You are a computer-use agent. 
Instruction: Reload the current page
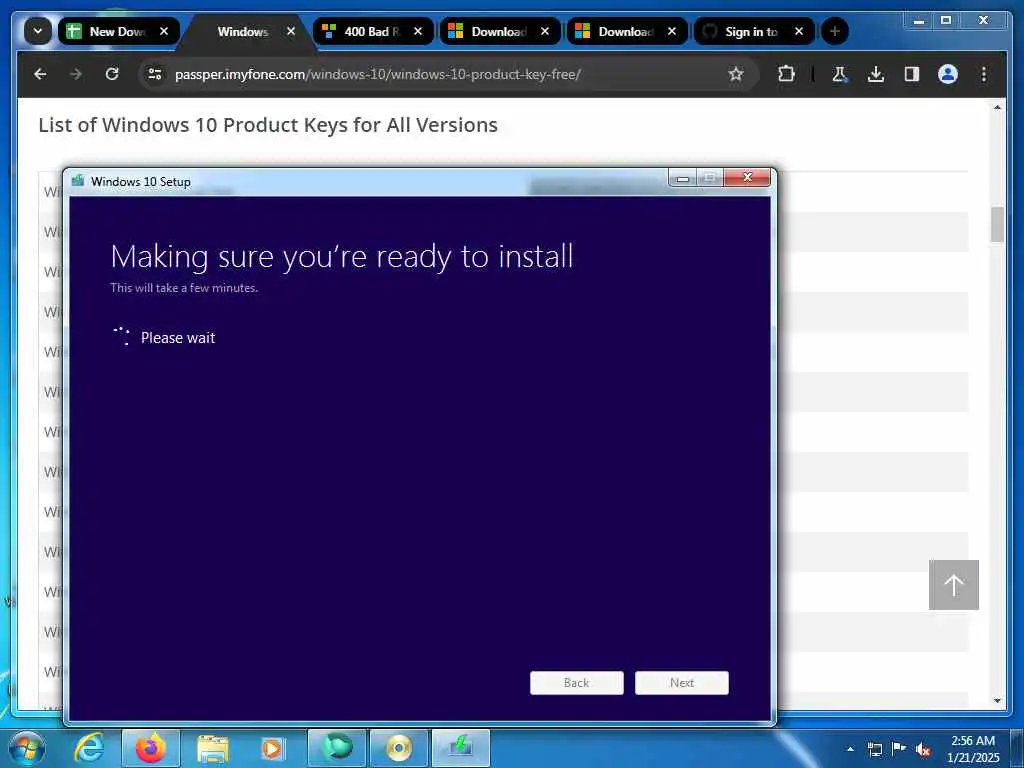coord(112,74)
